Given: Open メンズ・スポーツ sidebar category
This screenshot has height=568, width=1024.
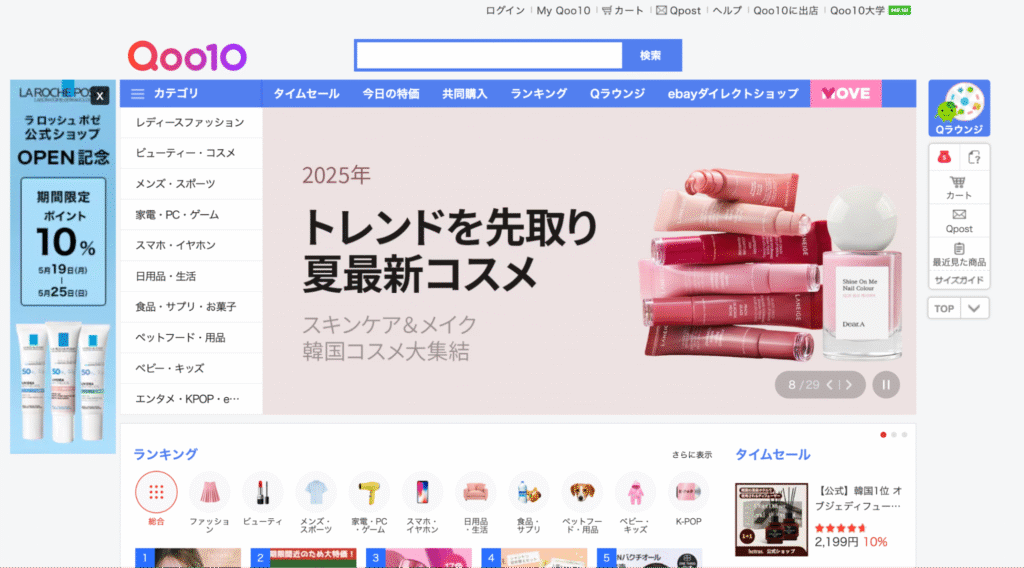Looking at the screenshot, I should [175, 184].
